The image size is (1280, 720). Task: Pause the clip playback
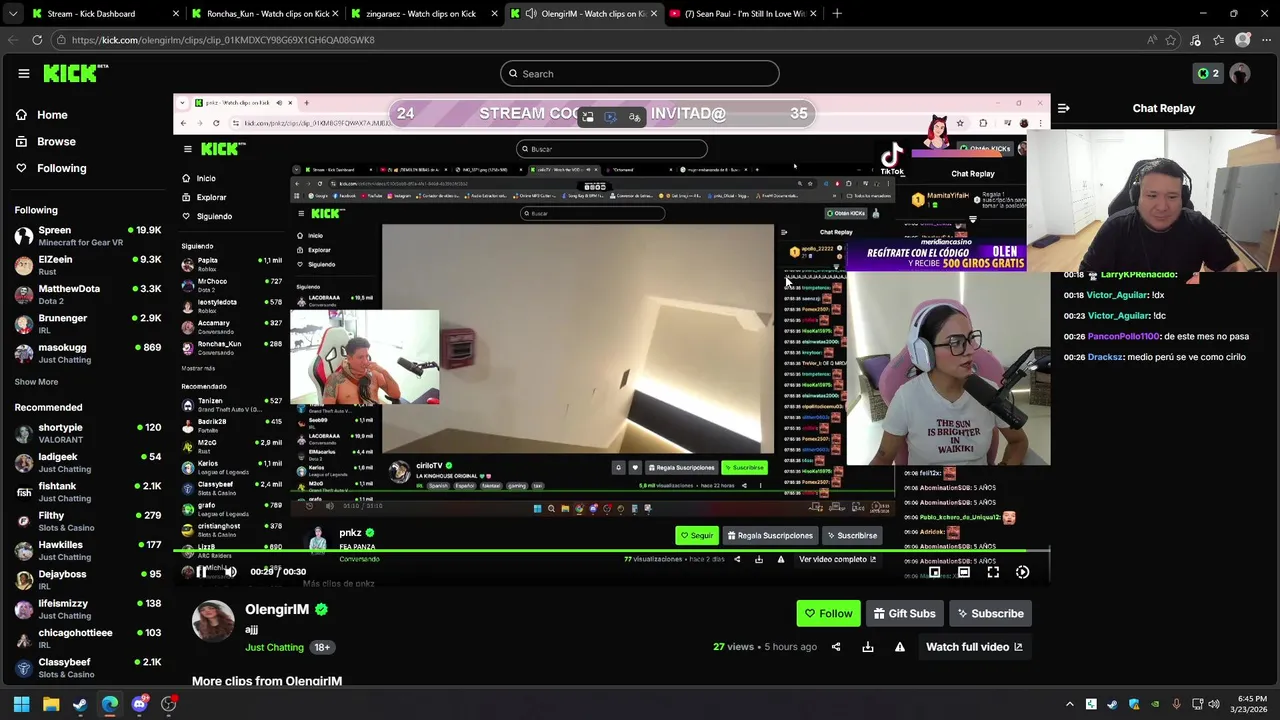coord(201,572)
